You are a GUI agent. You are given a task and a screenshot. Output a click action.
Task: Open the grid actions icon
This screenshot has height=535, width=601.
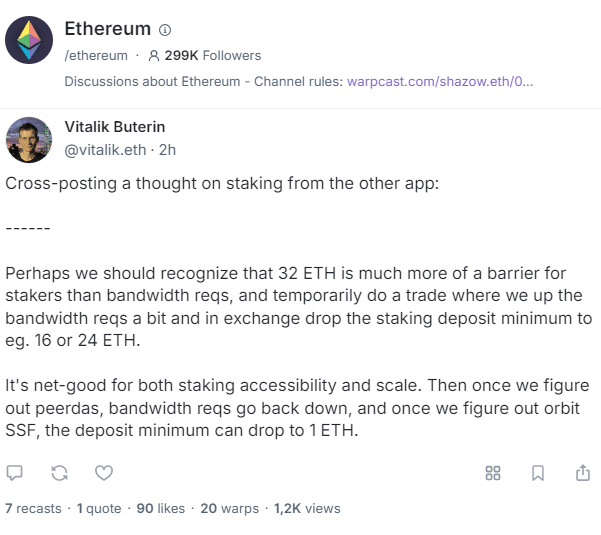[x=493, y=472]
